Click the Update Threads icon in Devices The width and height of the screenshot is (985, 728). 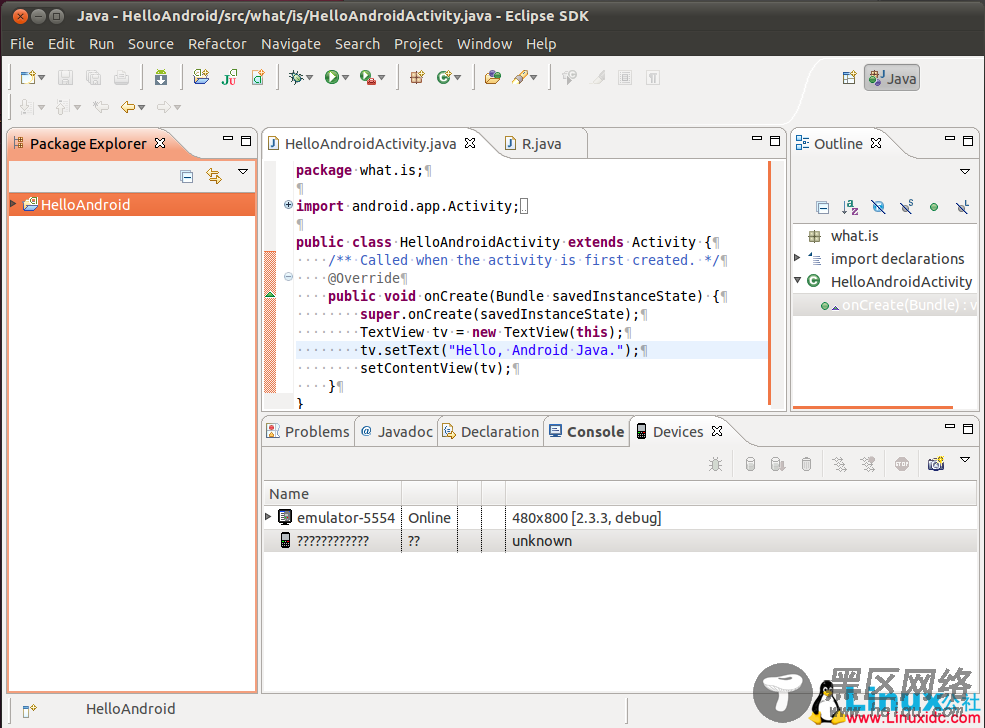point(839,464)
